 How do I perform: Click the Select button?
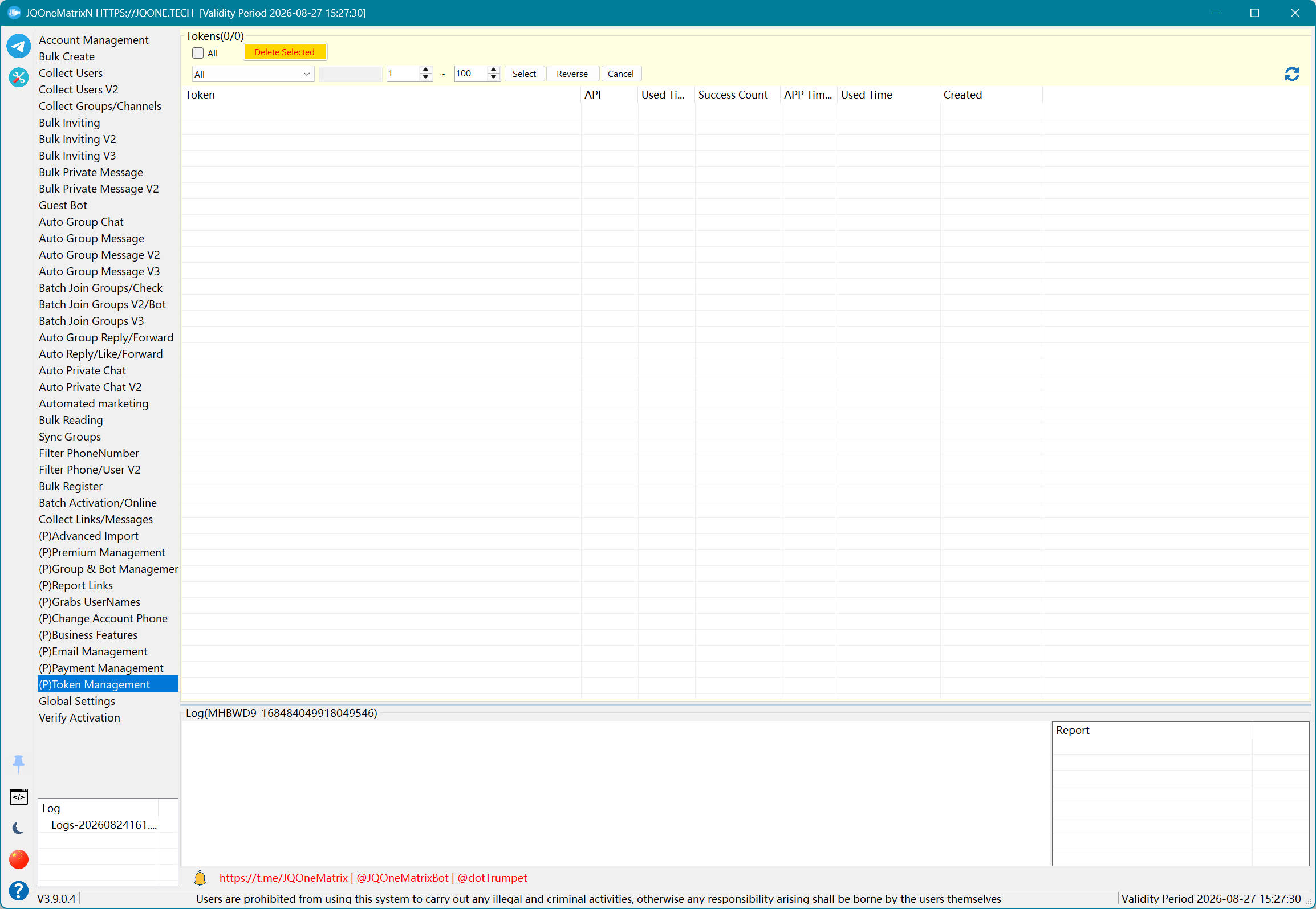point(524,74)
